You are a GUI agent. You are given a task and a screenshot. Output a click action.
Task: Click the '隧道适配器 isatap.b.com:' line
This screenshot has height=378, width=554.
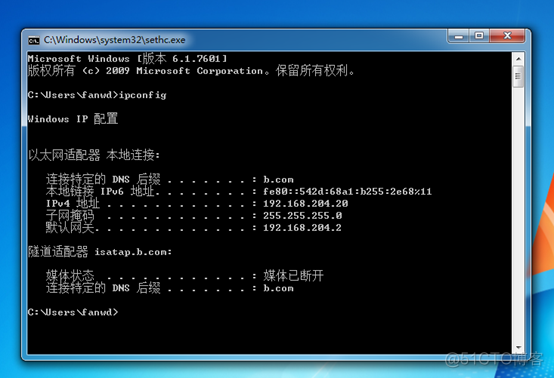pyautogui.click(x=100, y=252)
